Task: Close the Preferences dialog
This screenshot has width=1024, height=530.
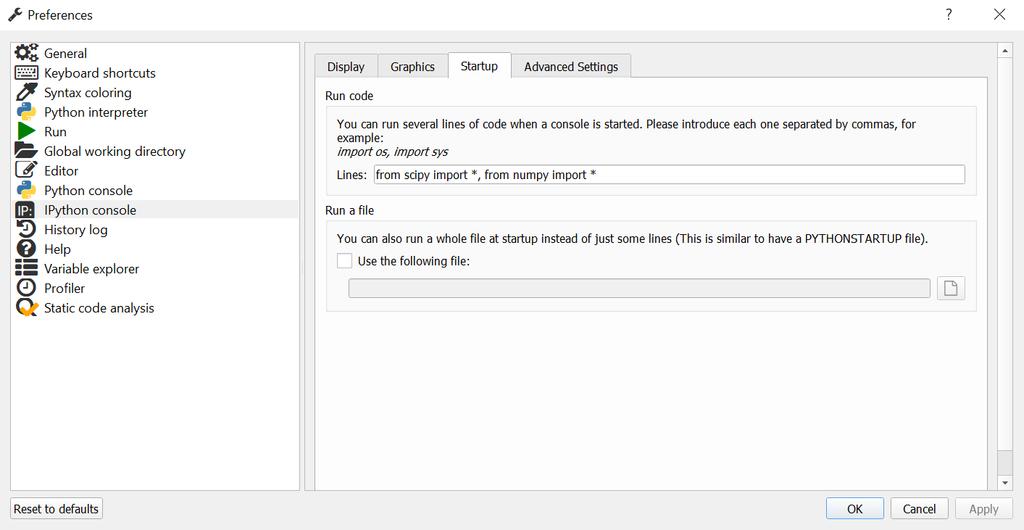Action: tap(999, 14)
